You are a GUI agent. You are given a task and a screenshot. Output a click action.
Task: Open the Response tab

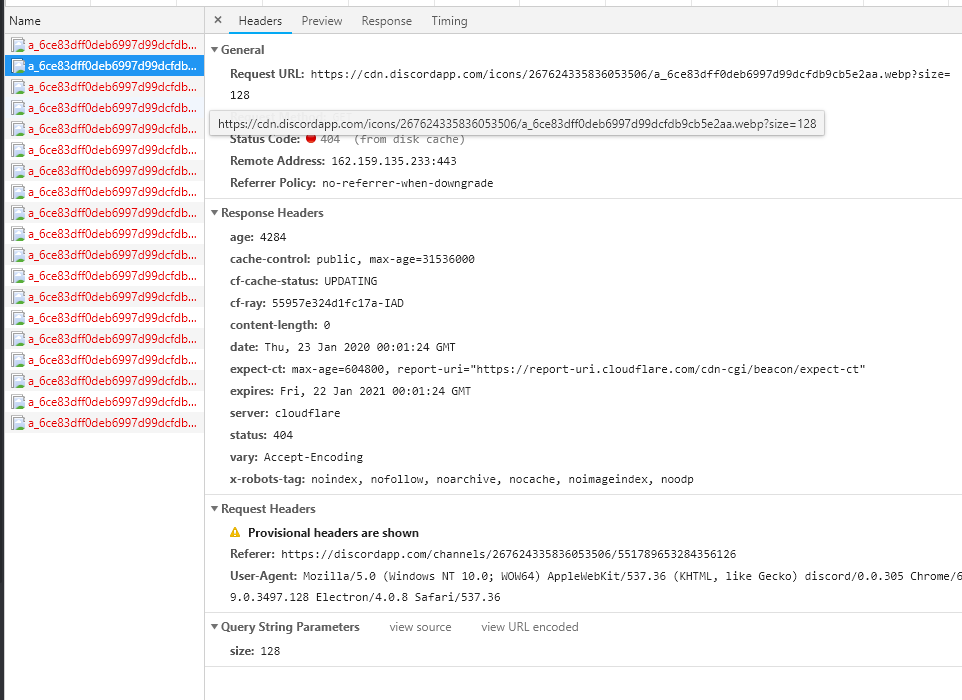(x=386, y=21)
